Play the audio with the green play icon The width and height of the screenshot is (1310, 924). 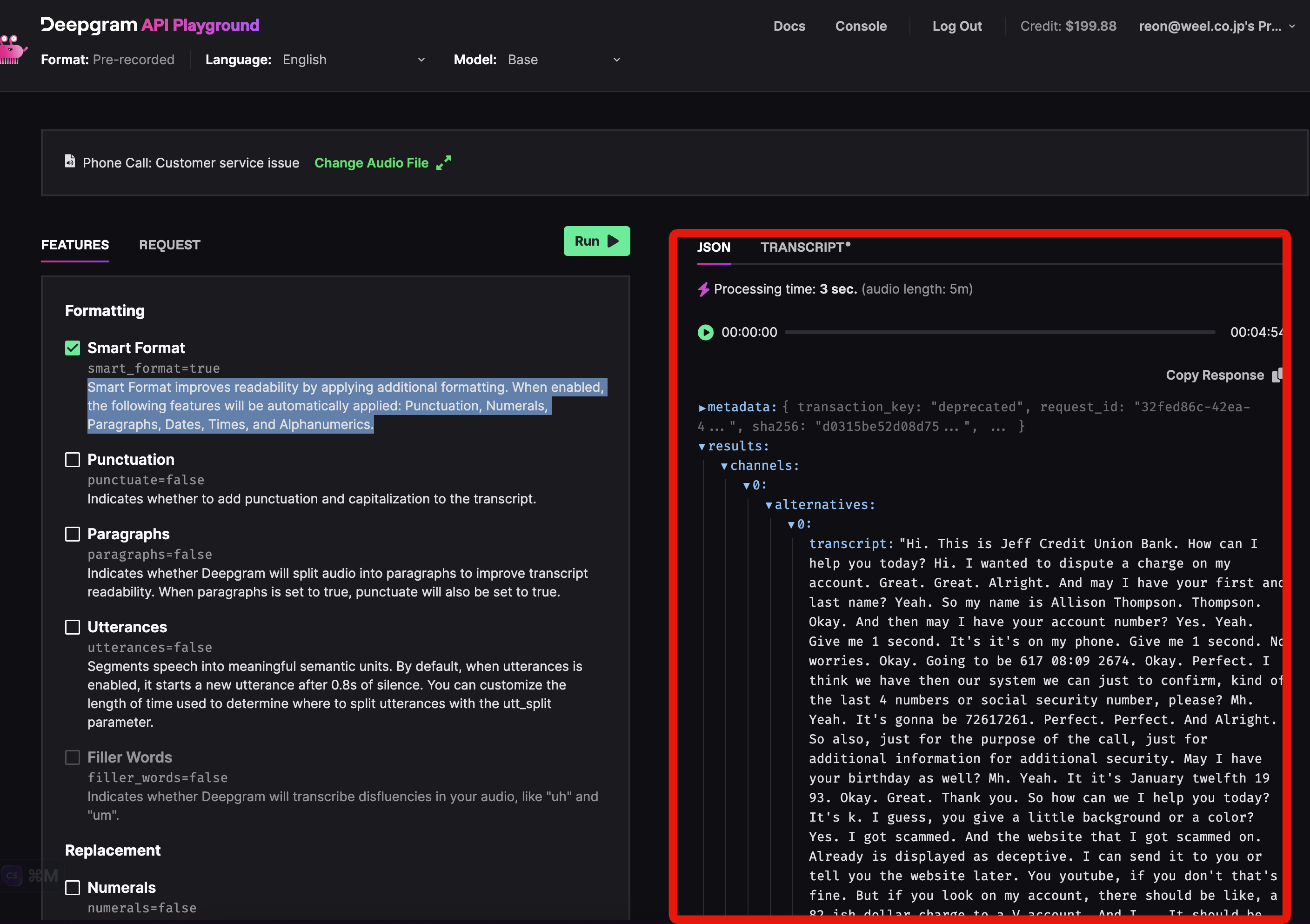pos(705,332)
